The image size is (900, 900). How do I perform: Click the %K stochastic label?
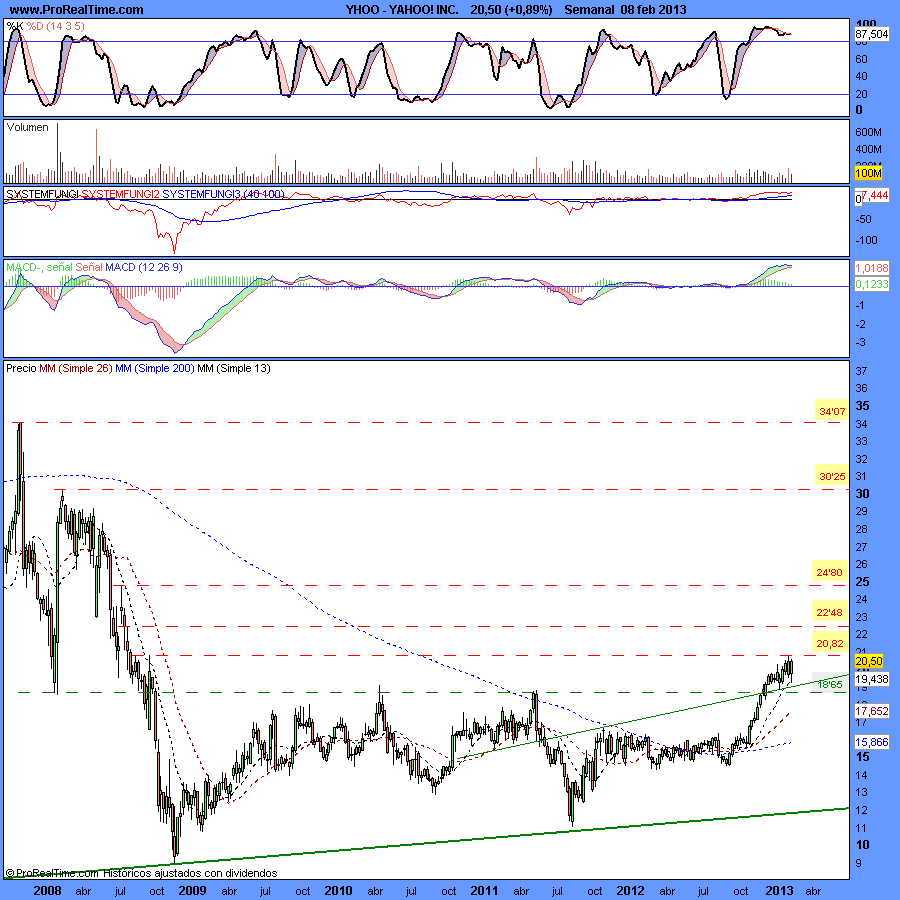(x=15, y=26)
